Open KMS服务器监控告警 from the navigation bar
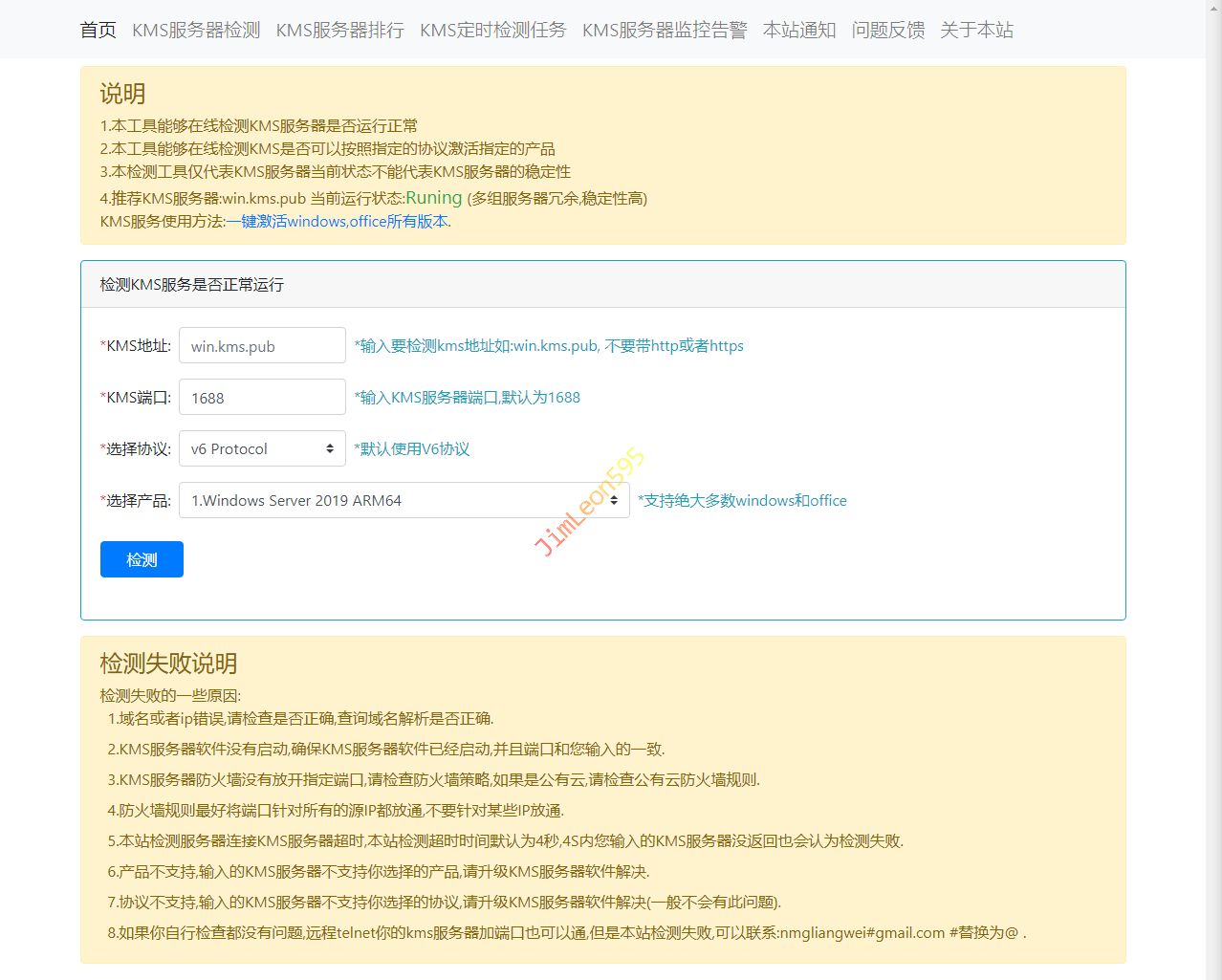The width and height of the screenshot is (1222, 980). [x=665, y=31]
